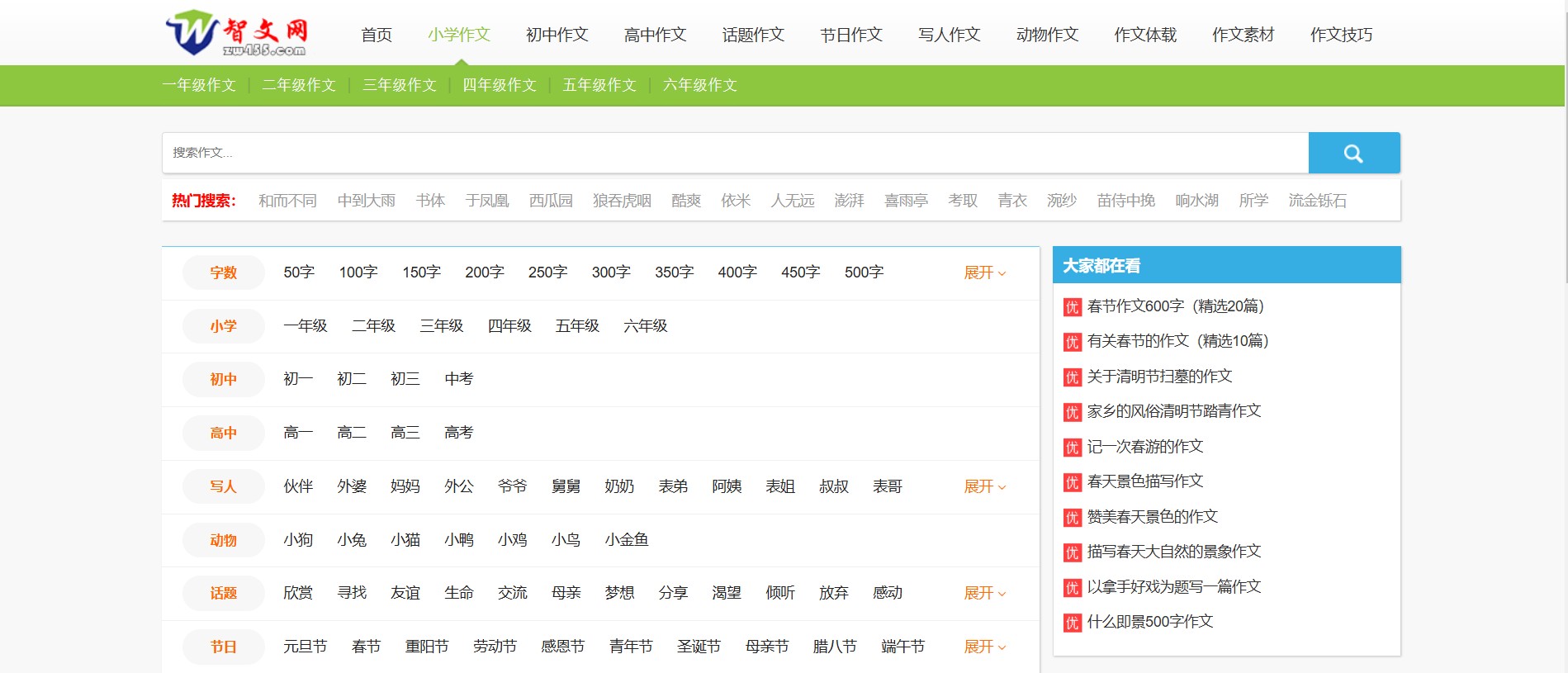Screen dimensions: 1568x673
Task: Expand the 节日 holiday row
Action: 984,647
